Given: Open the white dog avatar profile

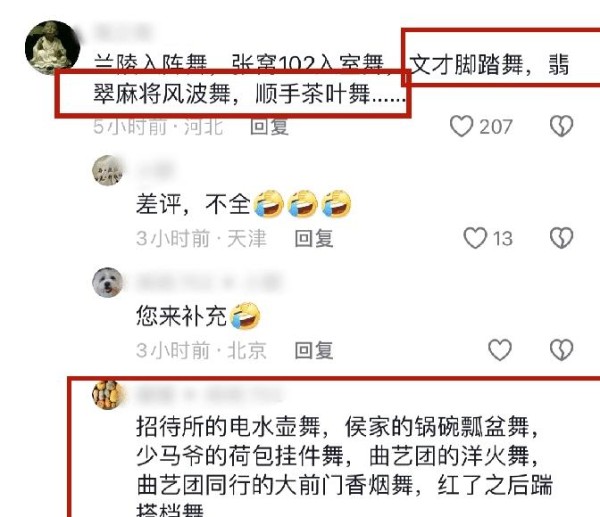Looking at the screenshot, I should (108, 282).
